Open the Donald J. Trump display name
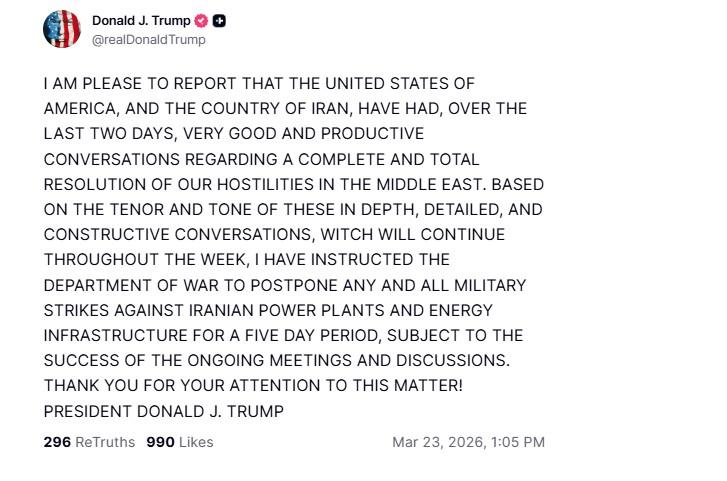This screenshot has width=727, height=481. click(x=141, y=21)
